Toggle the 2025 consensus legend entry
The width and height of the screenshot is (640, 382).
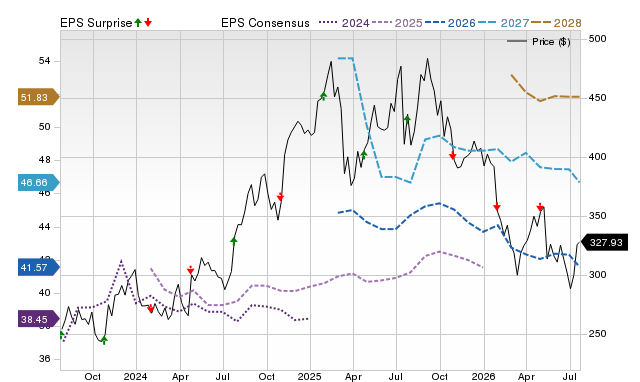397,23
